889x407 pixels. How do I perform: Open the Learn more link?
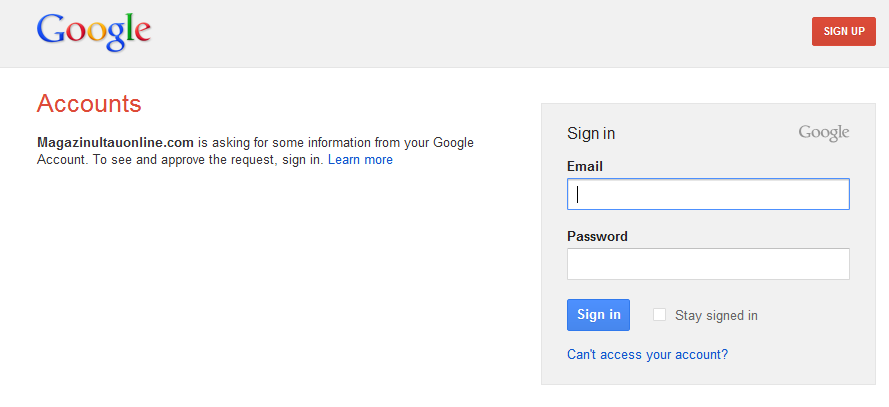click(x=360, y=160)
